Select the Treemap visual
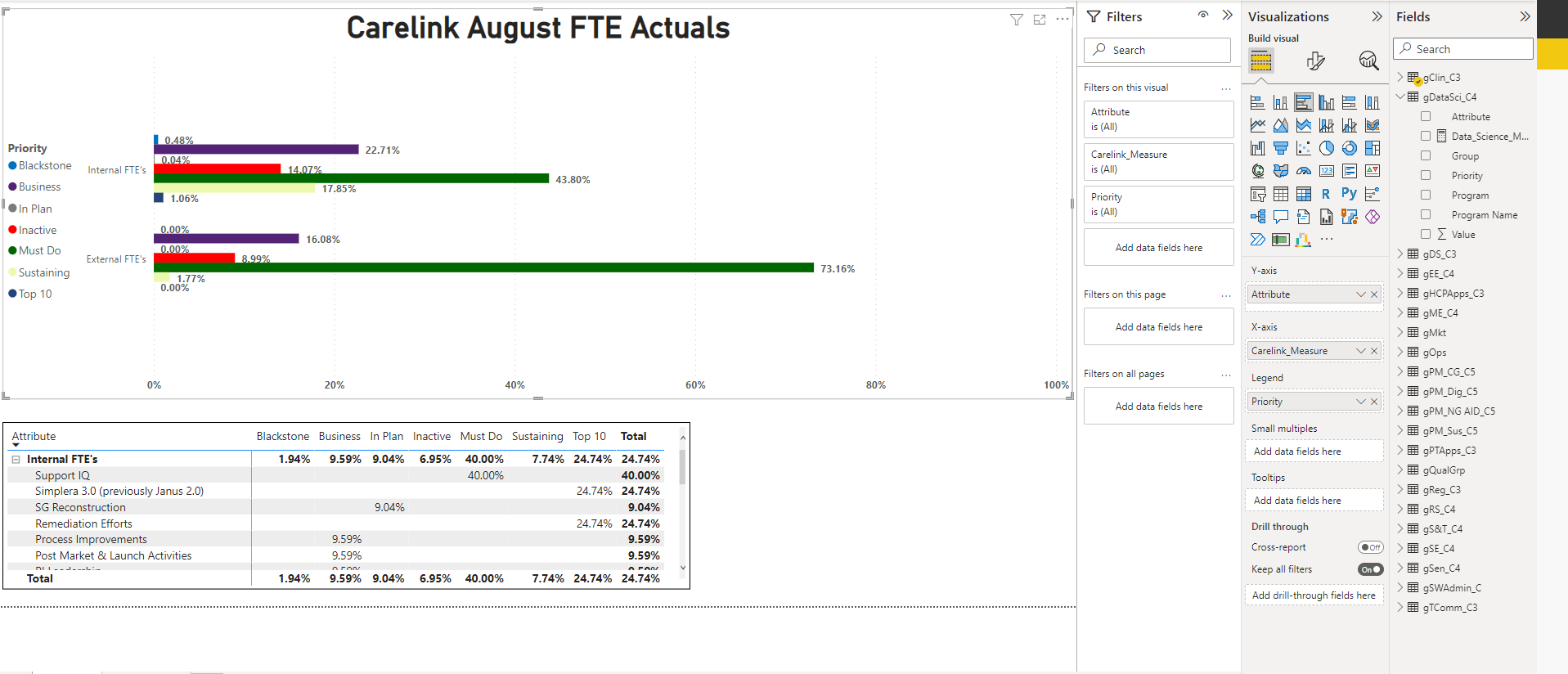 [x=1373, y=148]
